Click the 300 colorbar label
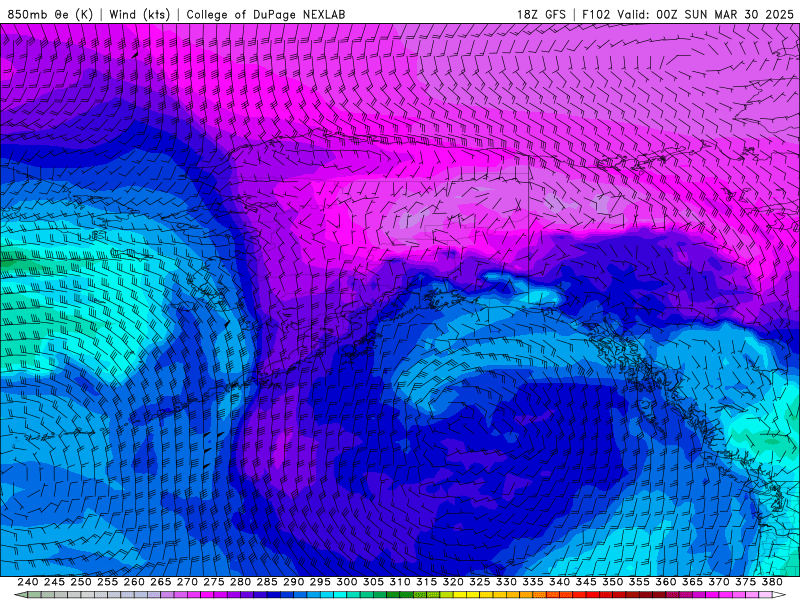Screen dimensions: 800x600 (346, 582)
